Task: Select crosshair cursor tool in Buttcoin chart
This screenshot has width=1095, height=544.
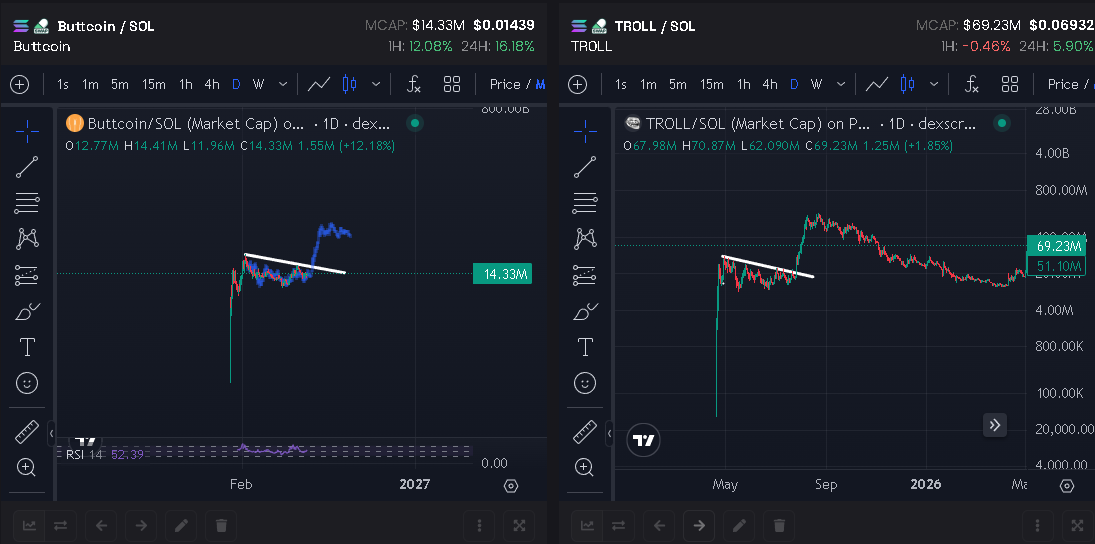Action: click(x=27, y=130)
